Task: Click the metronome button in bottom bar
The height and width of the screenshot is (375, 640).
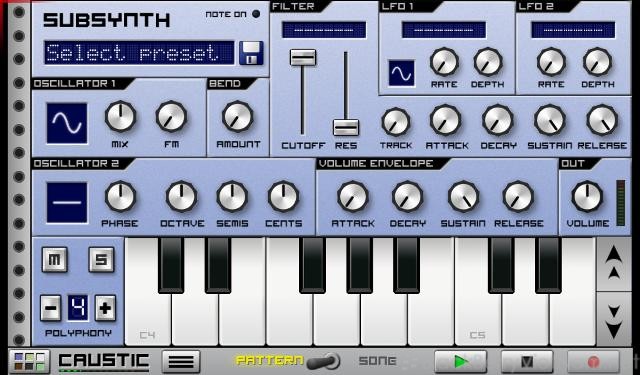Action: pyautogui.click(x=527, y=361)
